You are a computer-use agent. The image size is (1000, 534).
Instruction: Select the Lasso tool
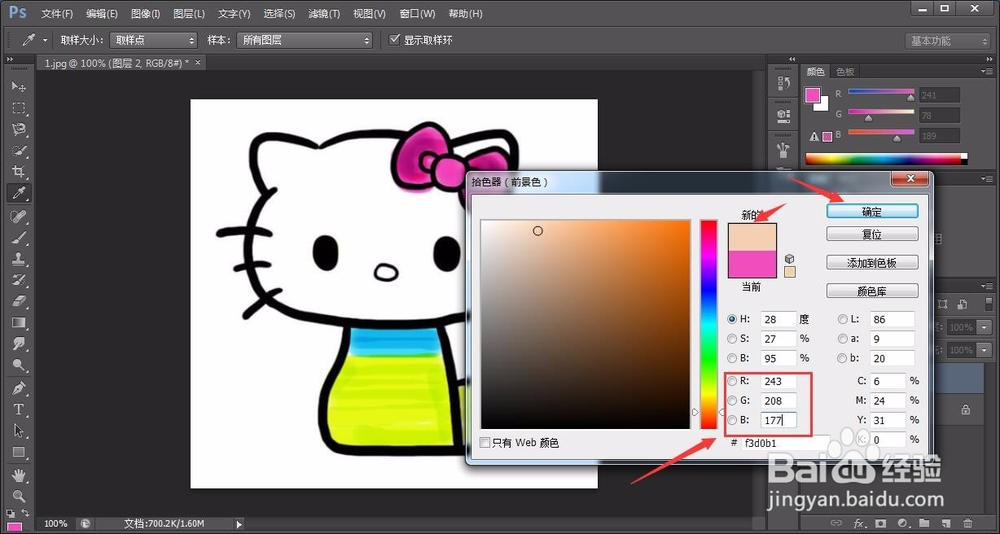tap(18, 130)
